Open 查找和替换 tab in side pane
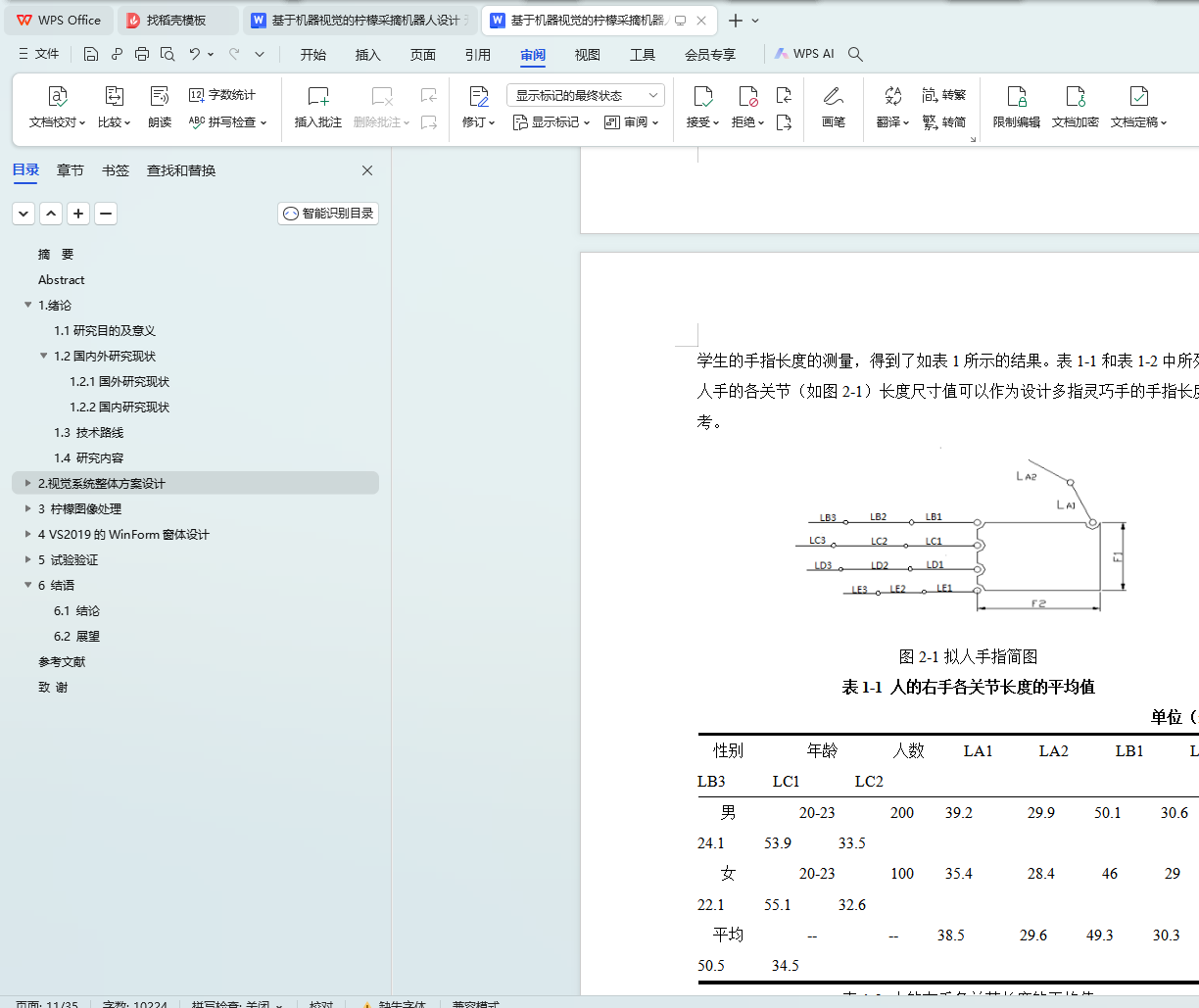This screenshot has height=1008, width=1199. (181, 170)
